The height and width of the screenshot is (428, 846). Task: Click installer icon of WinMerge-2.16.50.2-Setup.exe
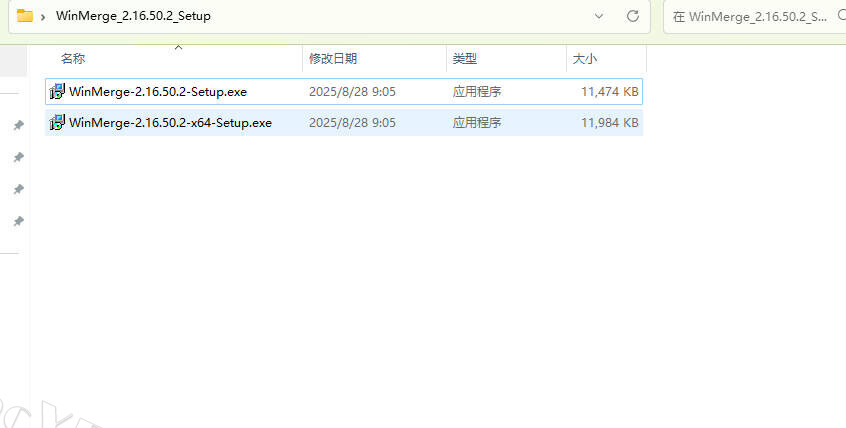click(57, 91)
